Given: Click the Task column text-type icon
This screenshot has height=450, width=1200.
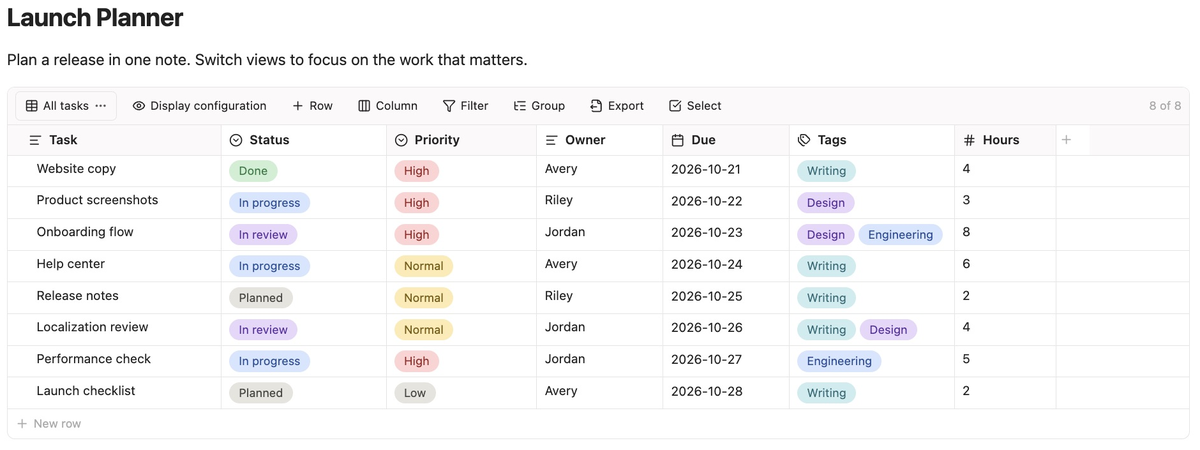Looking at the screenshot, I should click(35, 140).
